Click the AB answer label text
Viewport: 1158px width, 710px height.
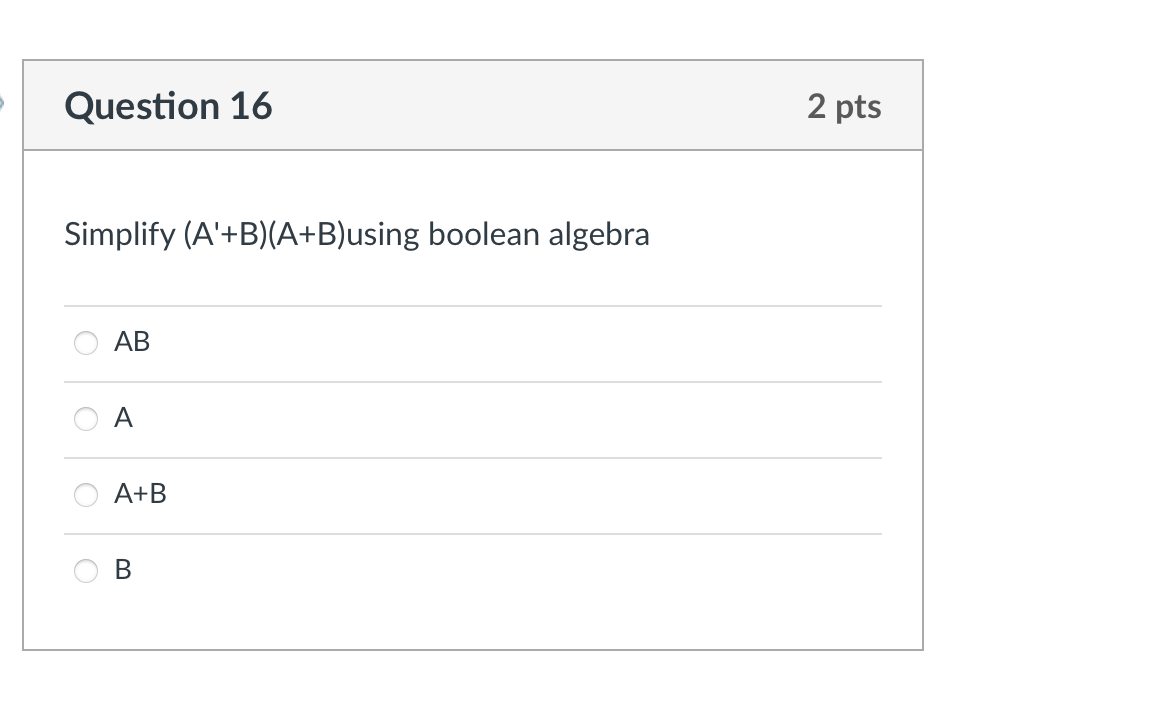[x=132, y=342]
